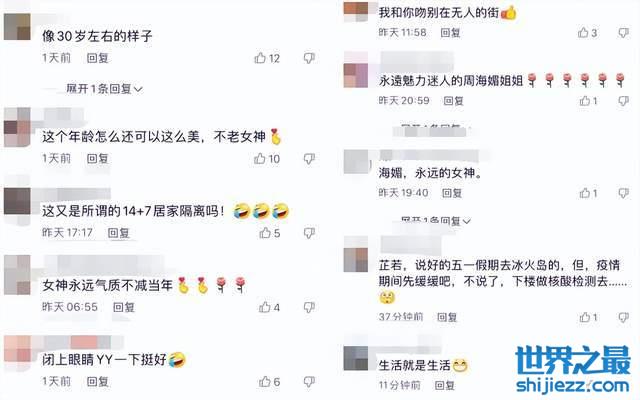Like the '14+7居家隔离' comment
640x400 pixels.
tap(270, 233)
